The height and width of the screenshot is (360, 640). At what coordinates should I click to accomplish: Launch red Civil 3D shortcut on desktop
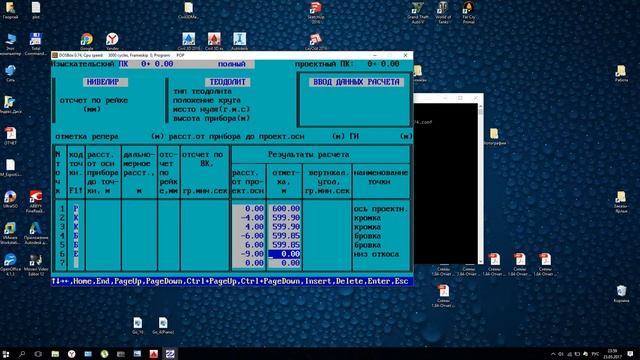point(214,40)
